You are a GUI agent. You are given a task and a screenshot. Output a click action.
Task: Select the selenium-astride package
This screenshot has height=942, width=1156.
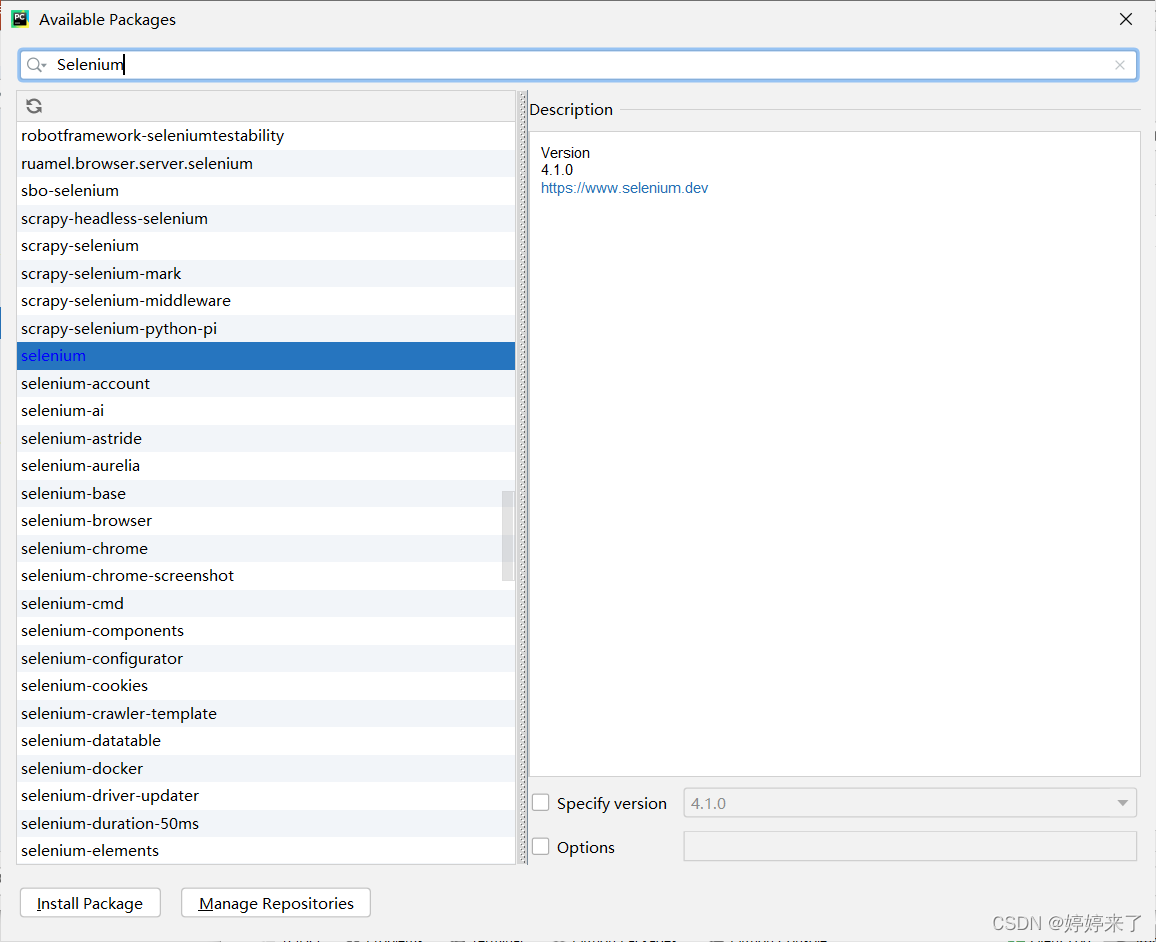[265, 439]
